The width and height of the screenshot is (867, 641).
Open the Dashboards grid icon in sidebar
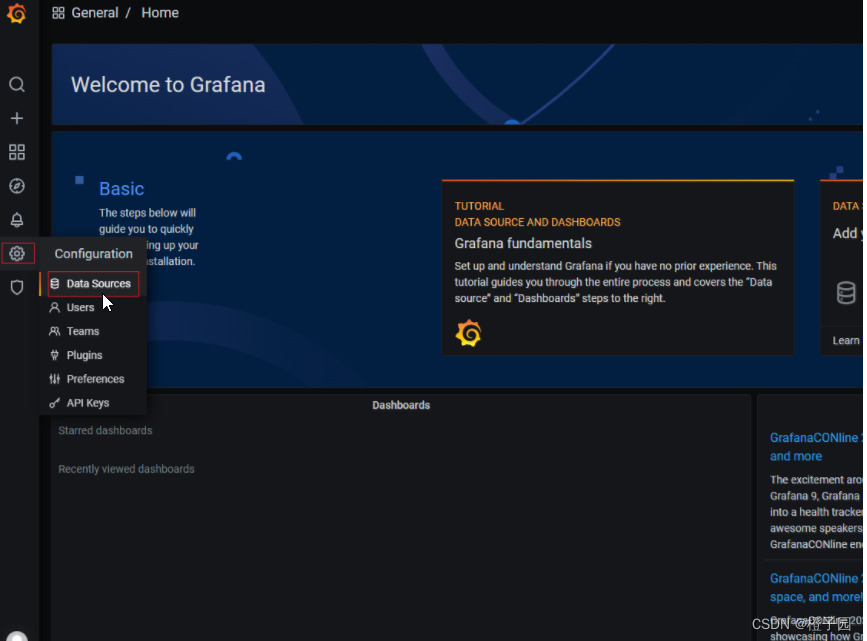(x=17, y=152)
